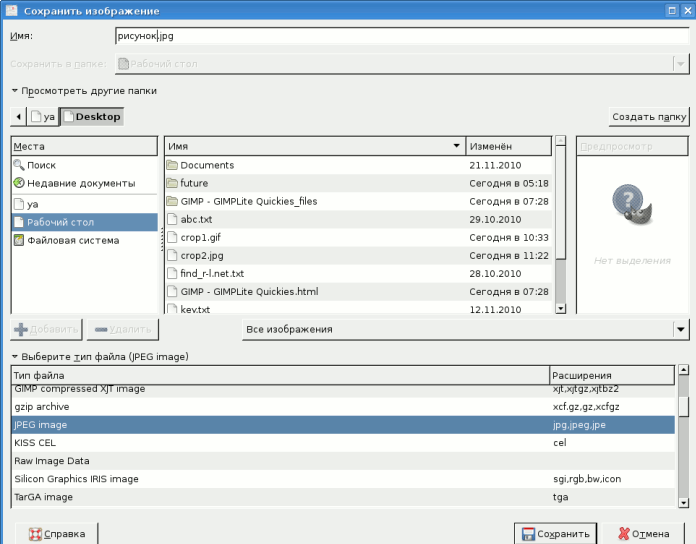Select the Recent documents clock icon

[x=18, y=183]
